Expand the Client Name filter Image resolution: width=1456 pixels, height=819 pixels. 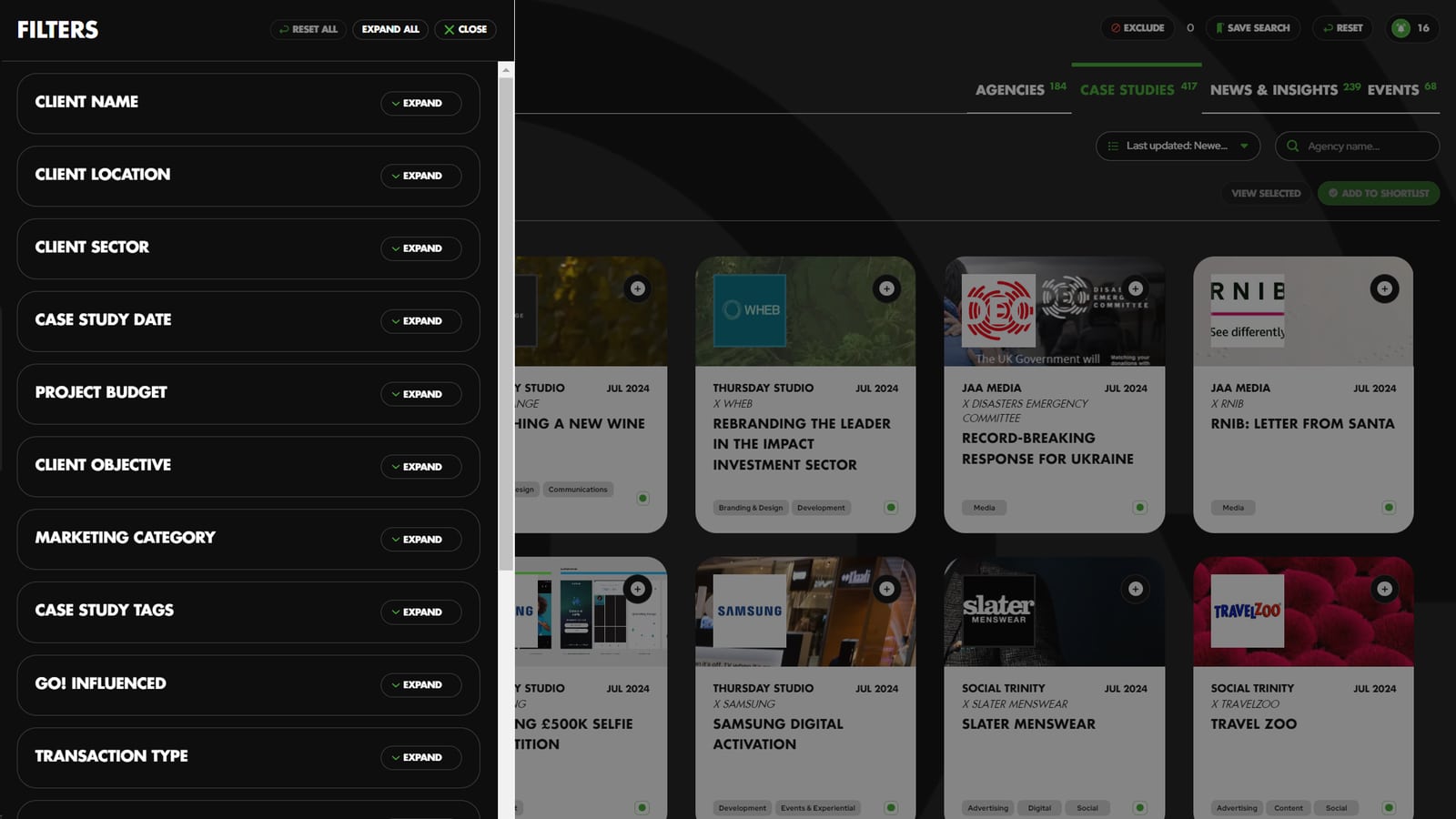(420, 103)
